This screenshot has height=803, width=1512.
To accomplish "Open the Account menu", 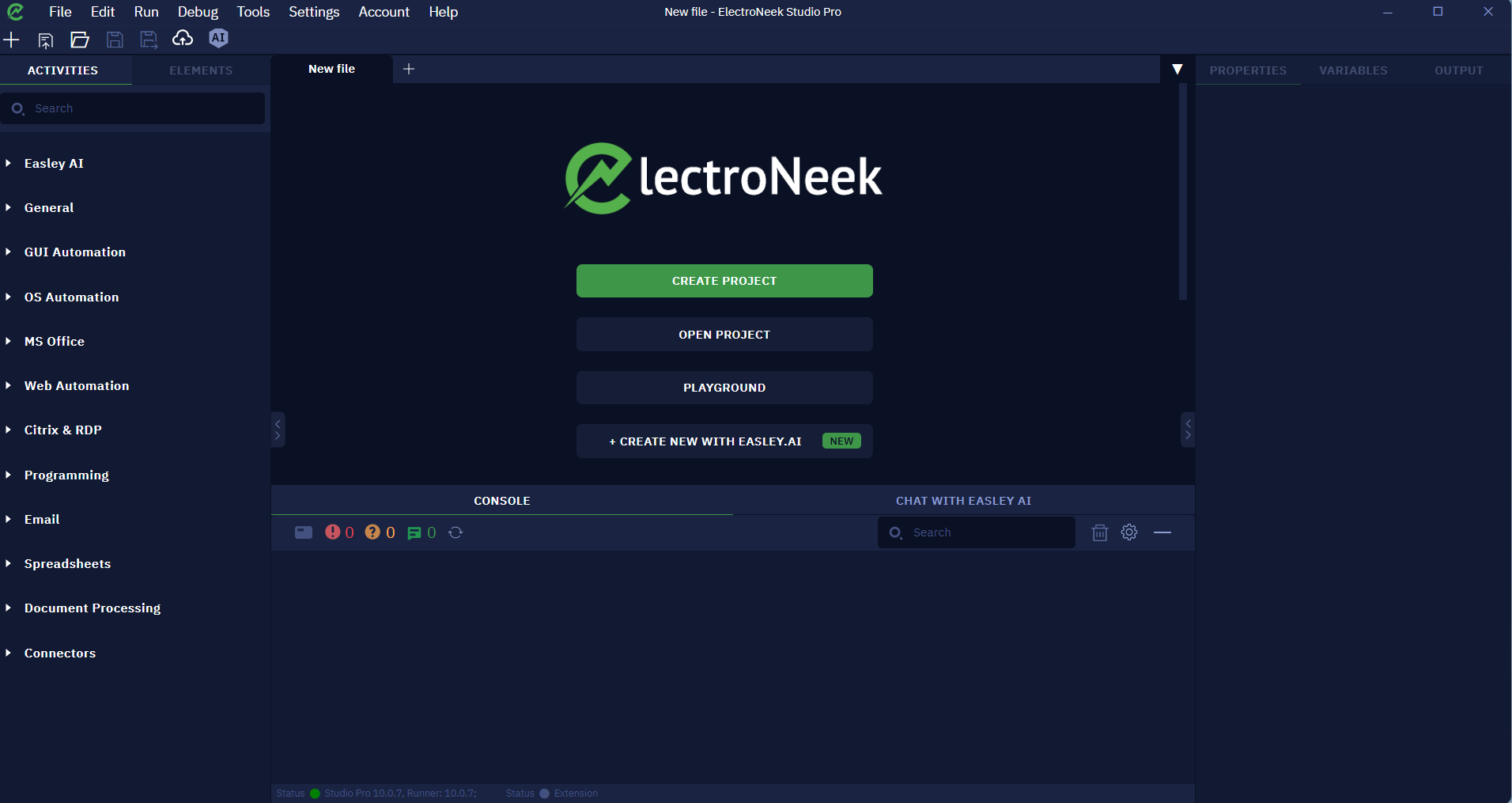I will pyautogui.click(x=384, y=12).
